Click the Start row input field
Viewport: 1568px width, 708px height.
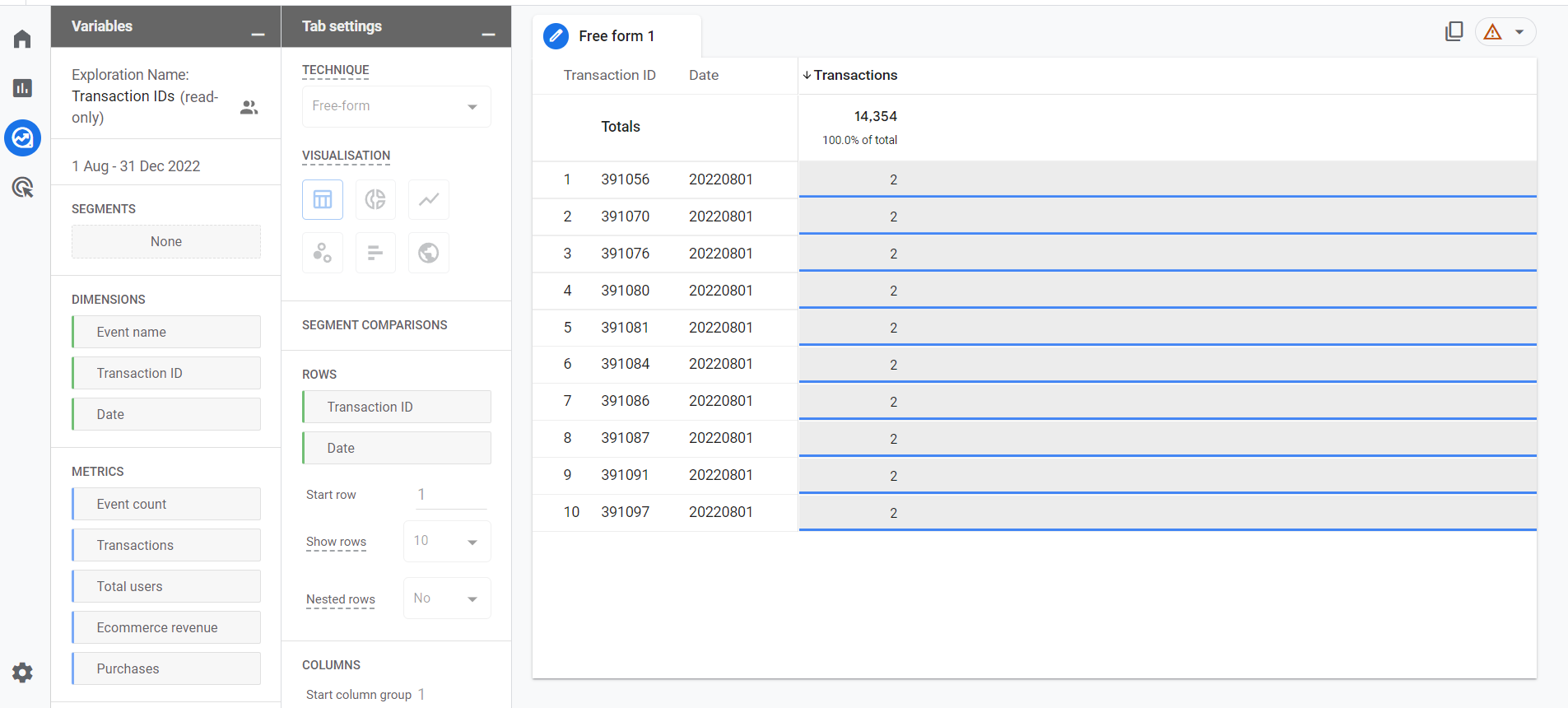coord(451,495)
